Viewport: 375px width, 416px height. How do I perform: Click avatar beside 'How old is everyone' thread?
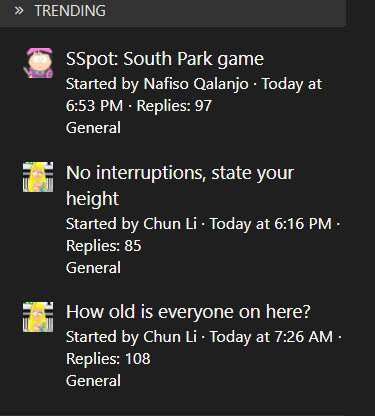(38, 317)
